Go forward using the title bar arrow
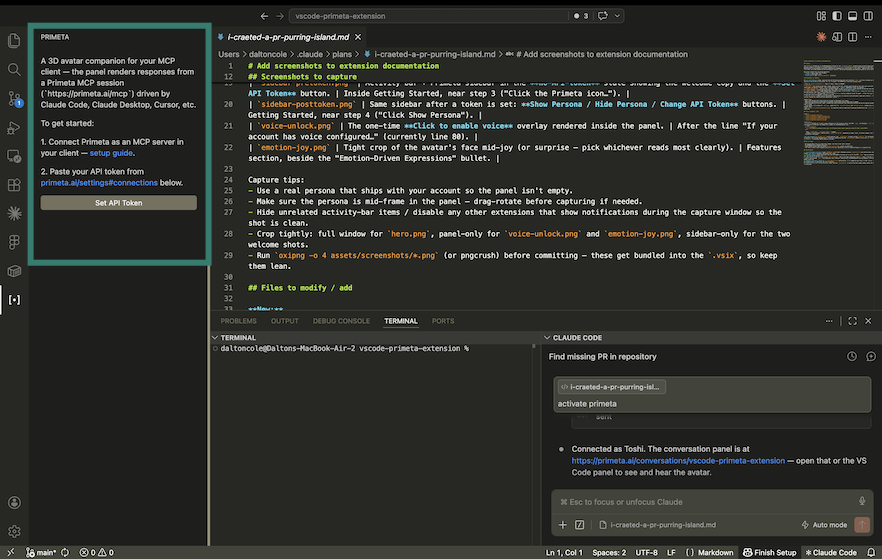 click(x=280, y=16)
